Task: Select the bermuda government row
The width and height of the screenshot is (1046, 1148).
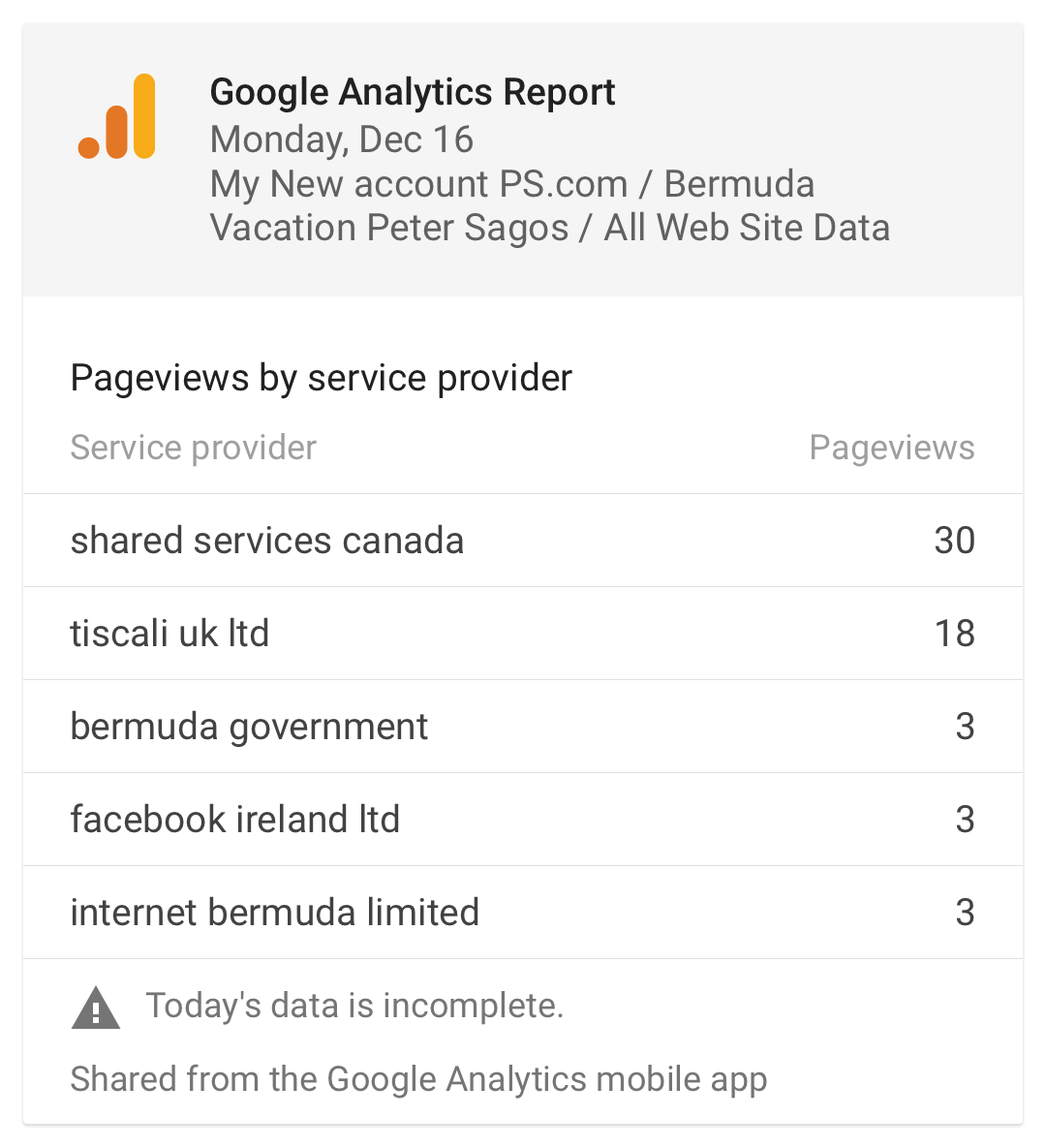Action: click(x=523, y=727)
